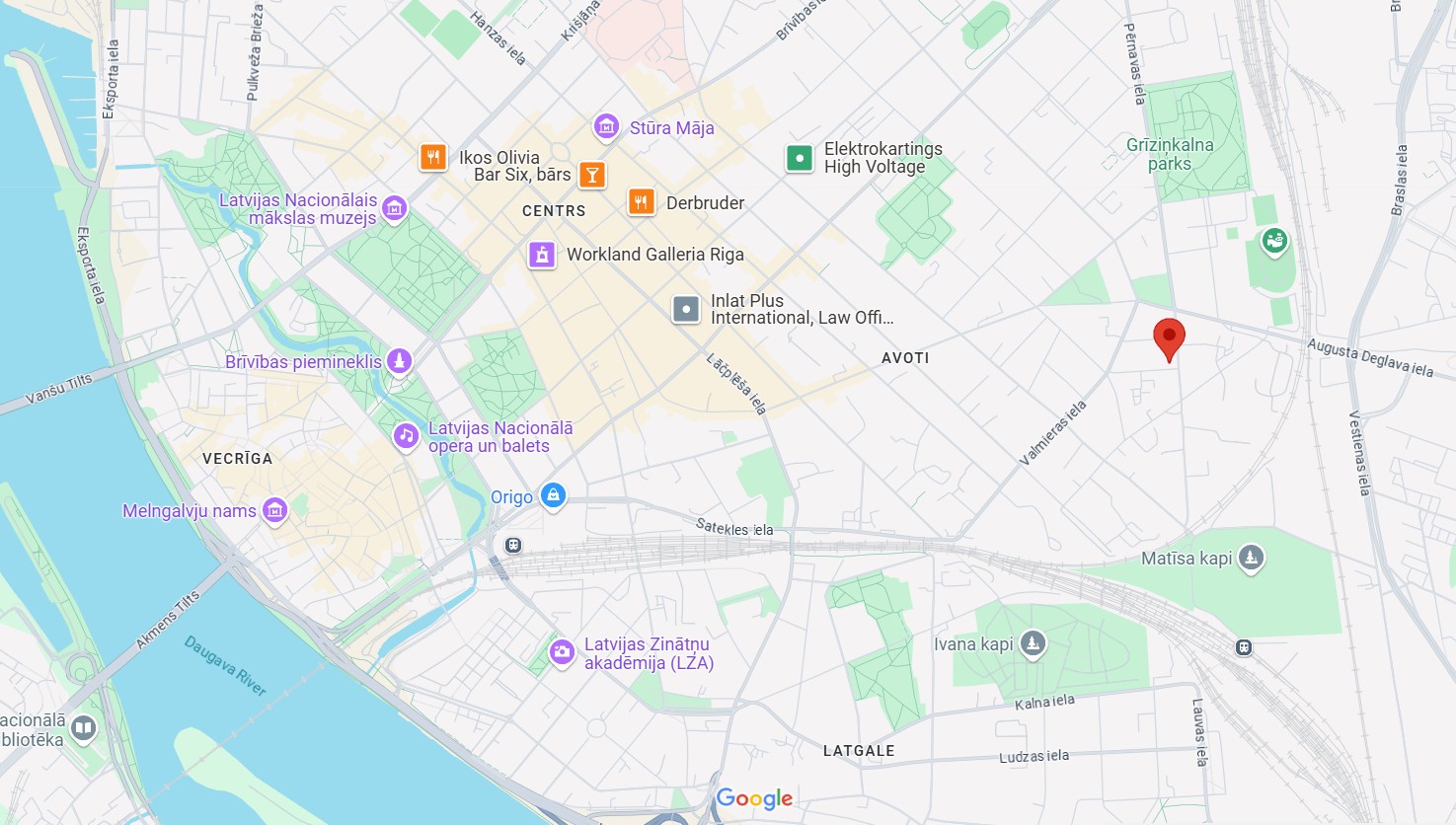This screenshot has height=825, width=1456.
Task: Open the Elektrokartings High Voltage marker
Action: [x=800, y=158]
